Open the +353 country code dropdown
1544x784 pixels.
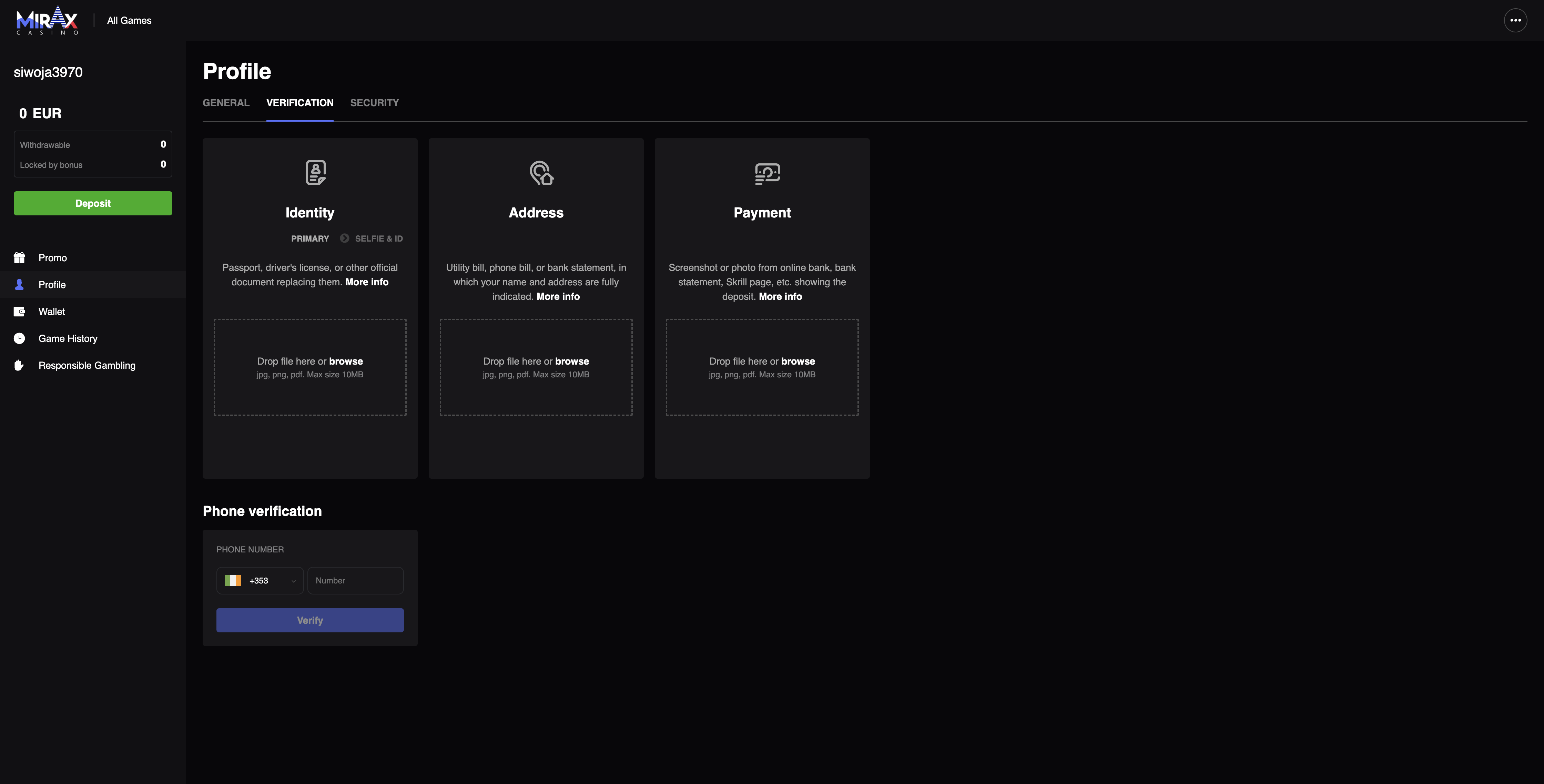(x=260, y=581)
